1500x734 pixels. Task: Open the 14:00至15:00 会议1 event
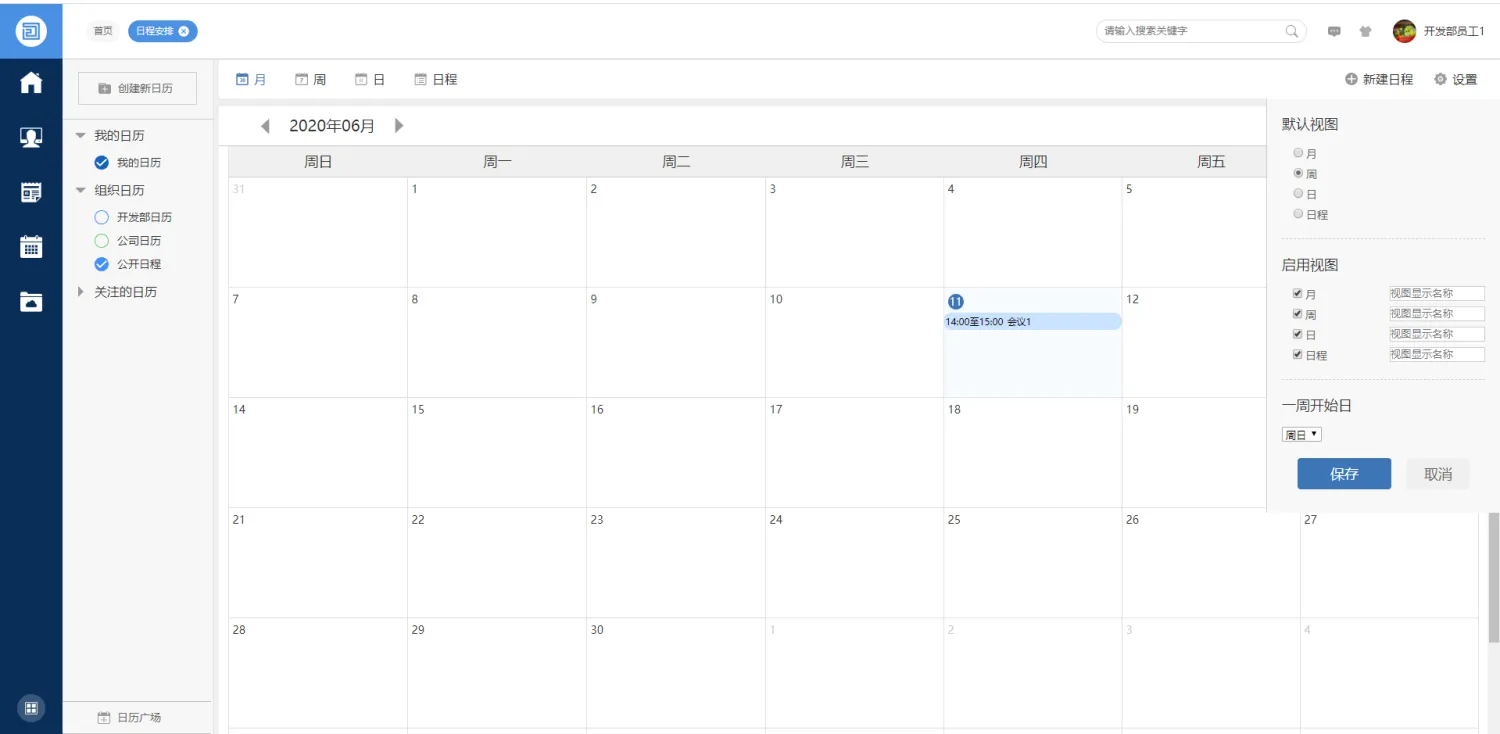click(x=1032, y=322)
